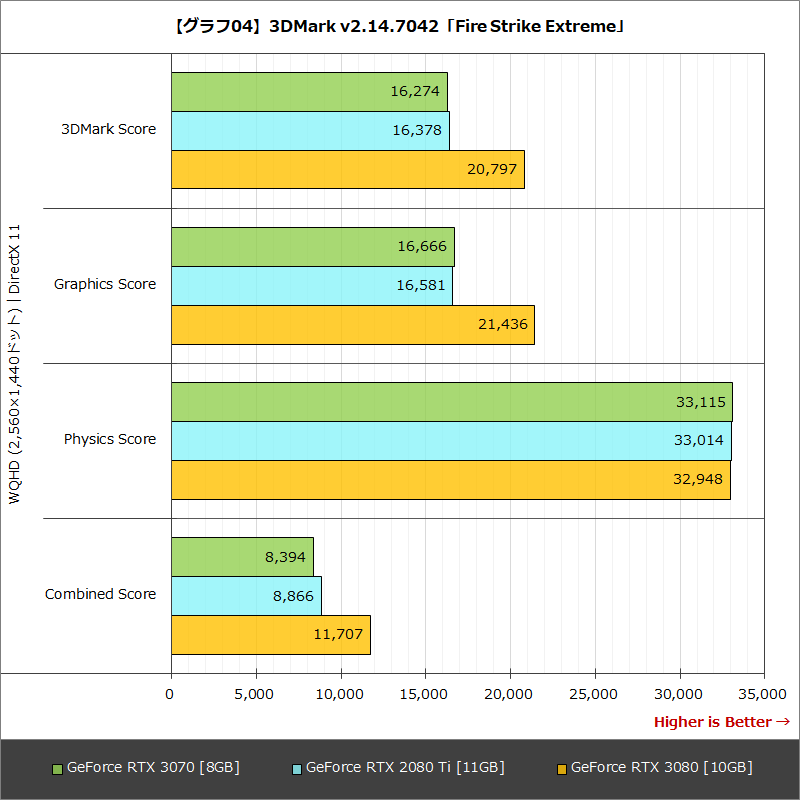800x800 pixels.
Task: Select the Combined Score axis label
Action: pyautogui.click(x=100, y=594)
